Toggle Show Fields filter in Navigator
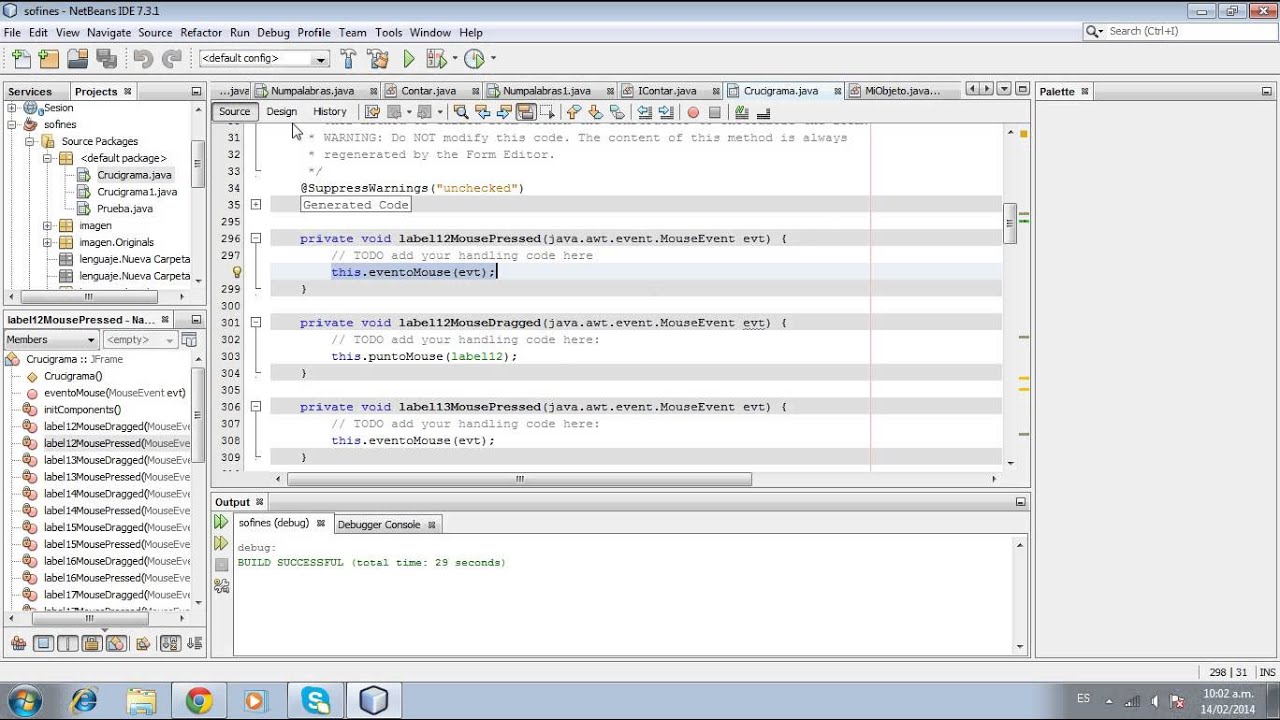This screenshot has width=1280, height=720. click(43, 643)
